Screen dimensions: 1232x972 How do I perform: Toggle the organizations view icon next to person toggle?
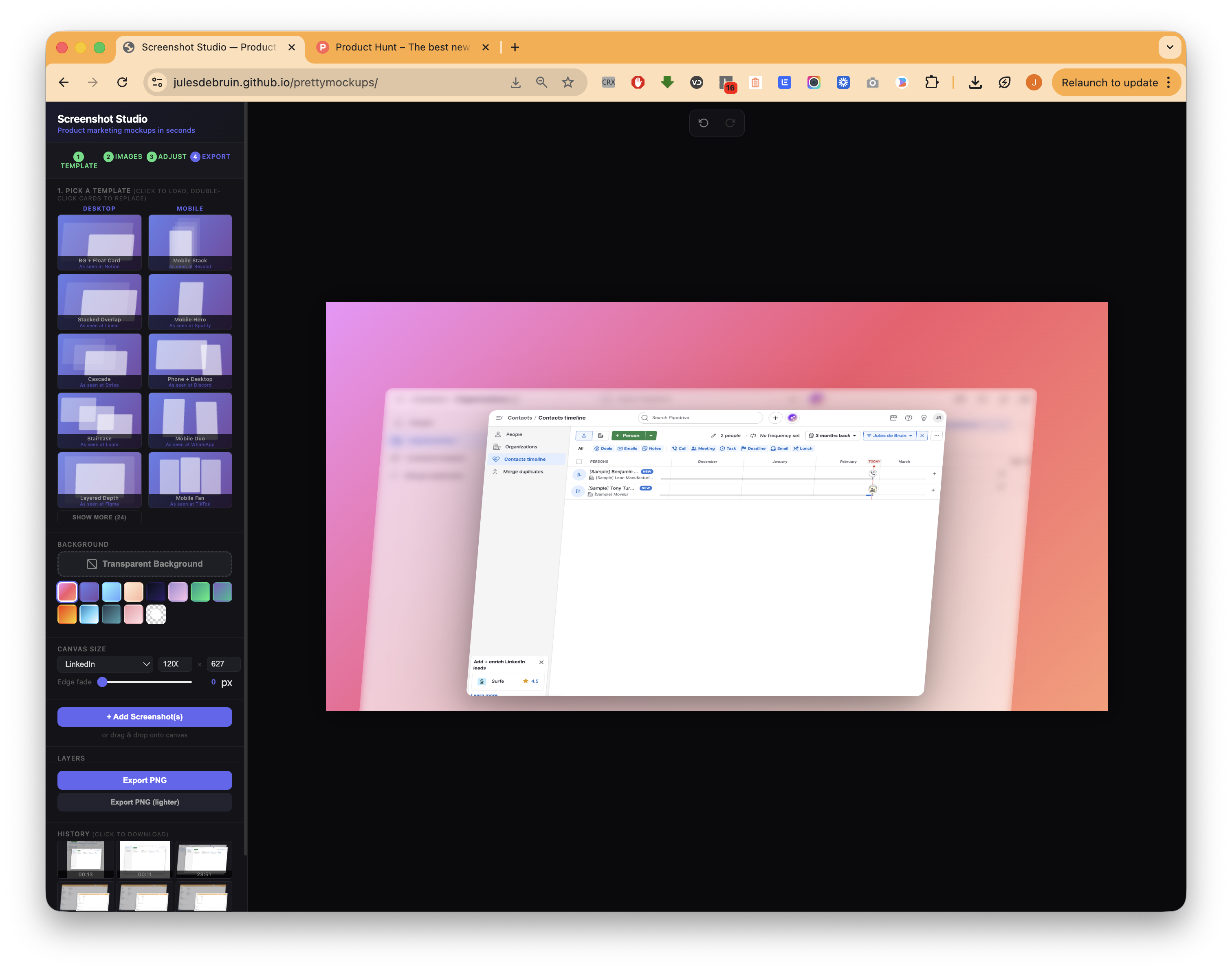[x=601, y=436]
